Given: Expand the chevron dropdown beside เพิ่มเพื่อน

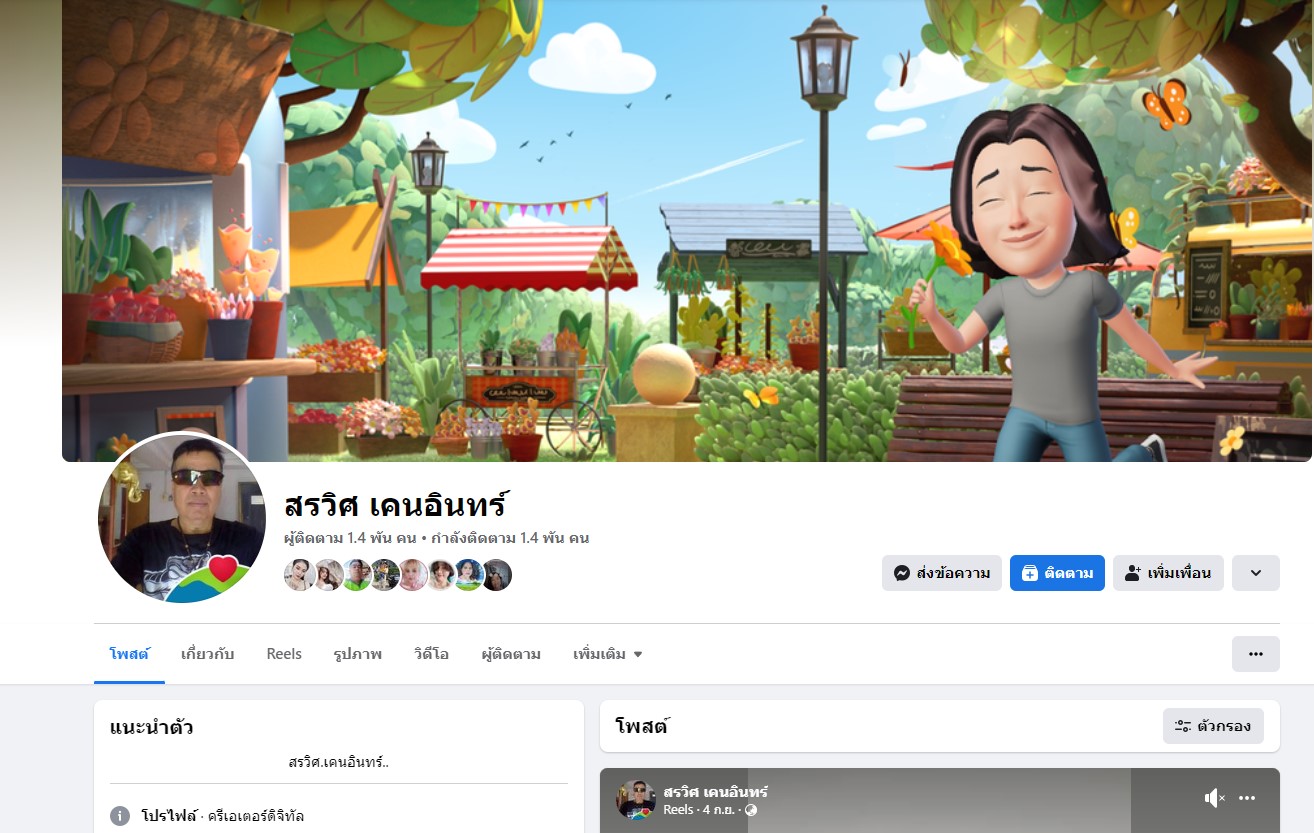Looking at the screenshot, I should [1256, 573].
